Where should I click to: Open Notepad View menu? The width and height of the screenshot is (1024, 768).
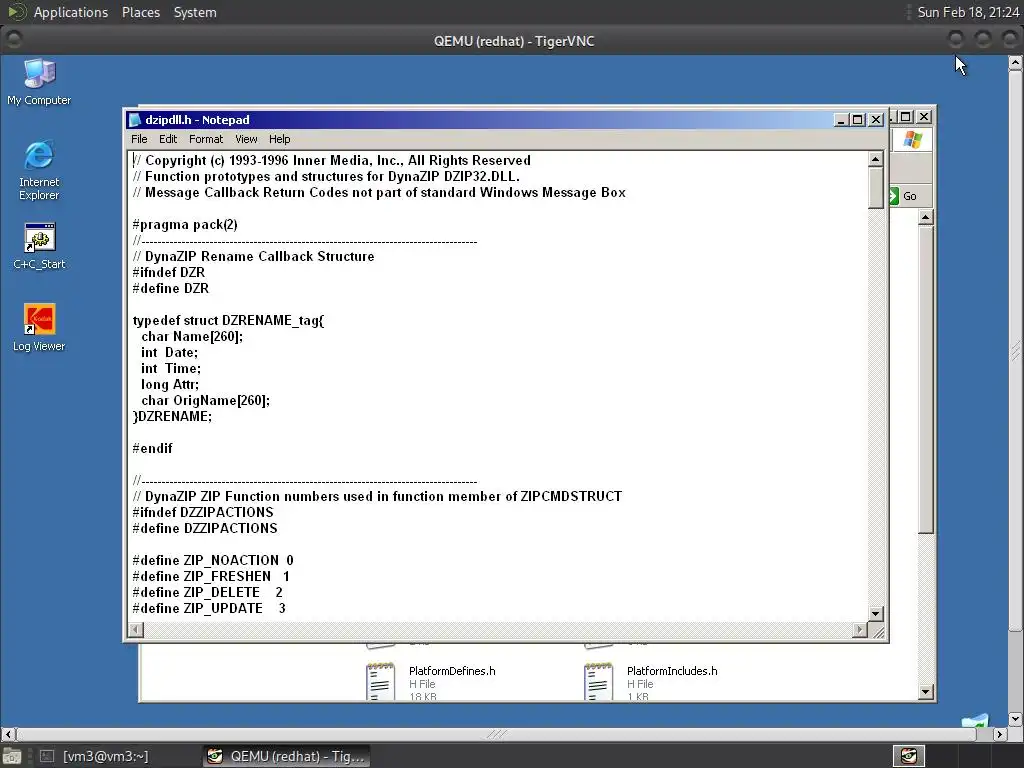(x=246, y=139)
